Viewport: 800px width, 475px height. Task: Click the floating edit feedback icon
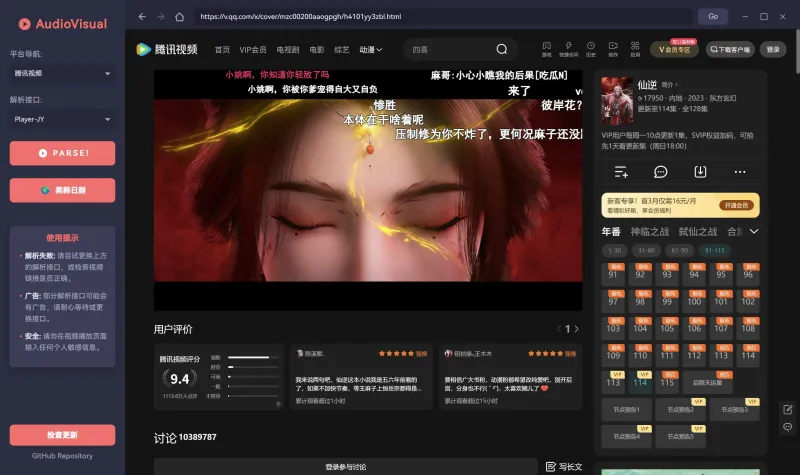coord(788,409)
